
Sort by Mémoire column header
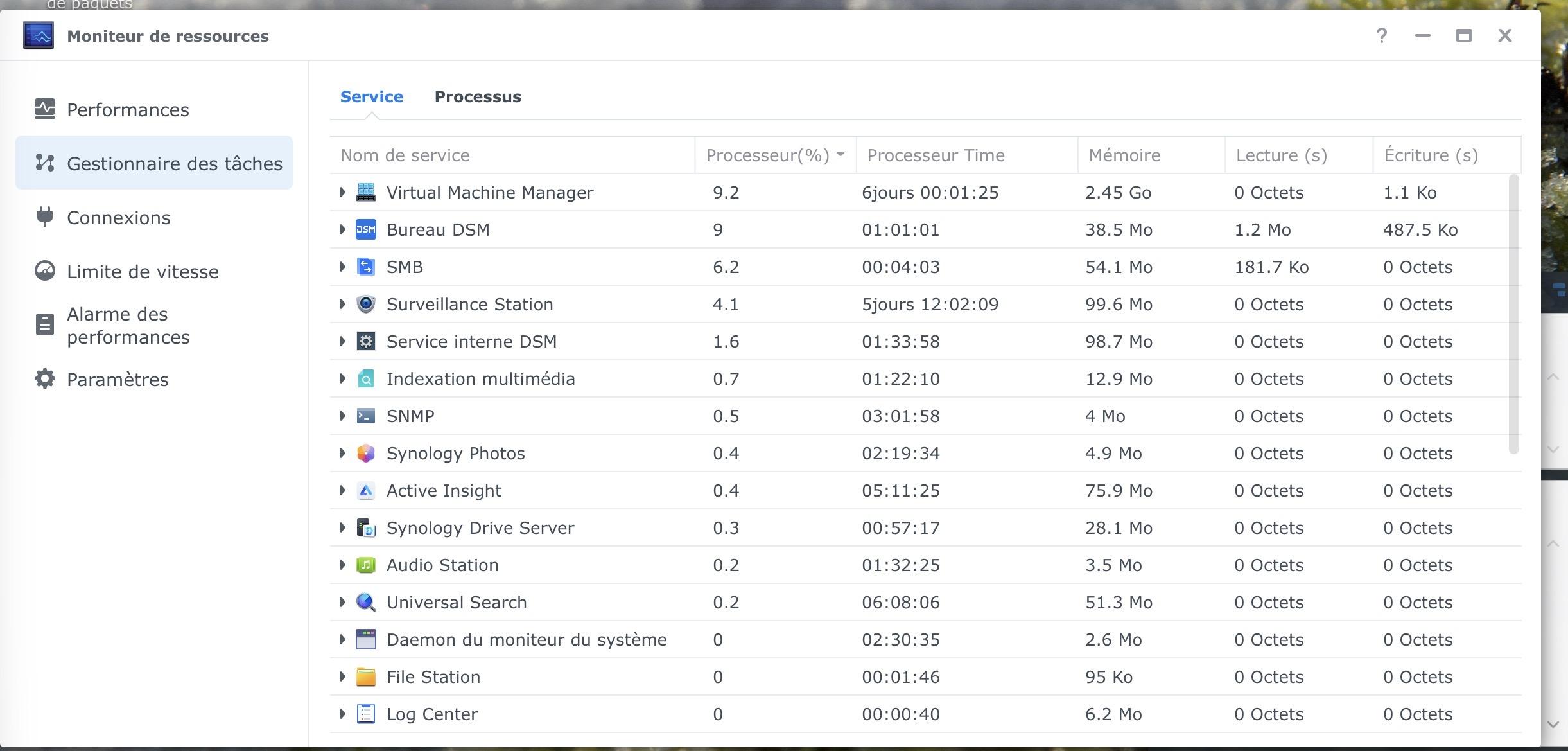tap(1151, 155)
